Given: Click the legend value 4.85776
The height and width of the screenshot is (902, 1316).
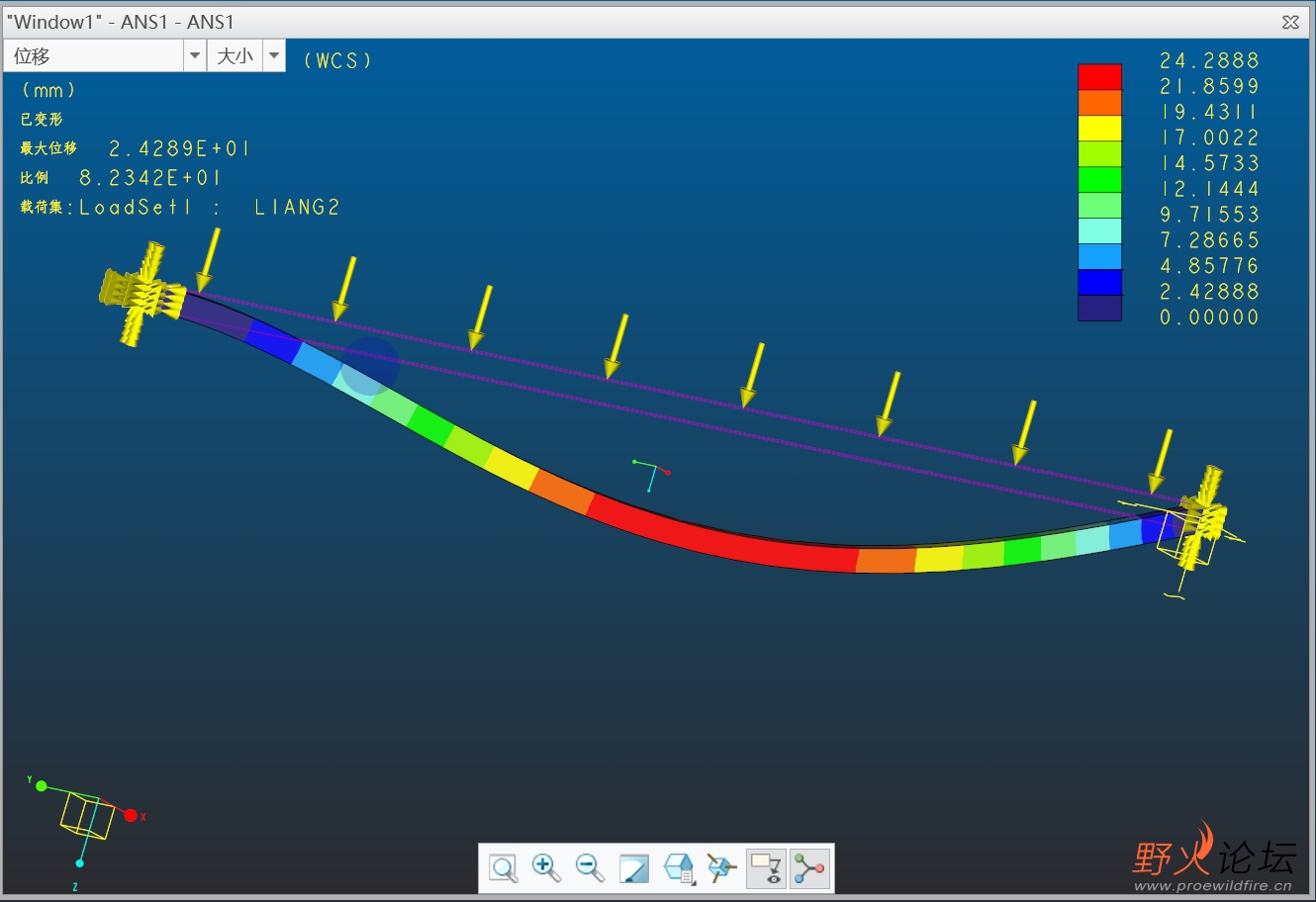Looking at the screenshot, I should [x=1209, y=266].
